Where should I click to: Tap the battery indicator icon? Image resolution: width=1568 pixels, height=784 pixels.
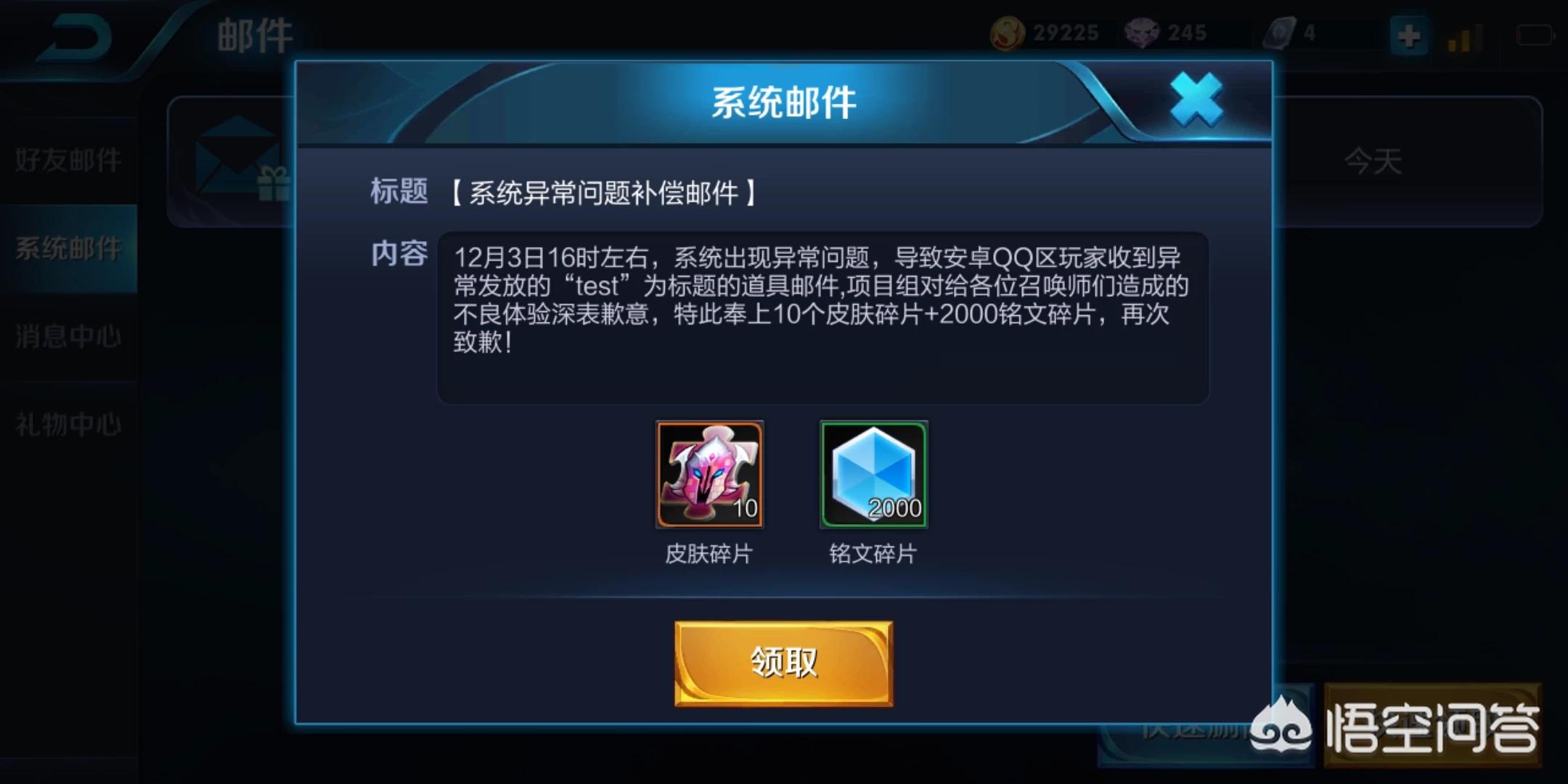[x=1535, y=35]
